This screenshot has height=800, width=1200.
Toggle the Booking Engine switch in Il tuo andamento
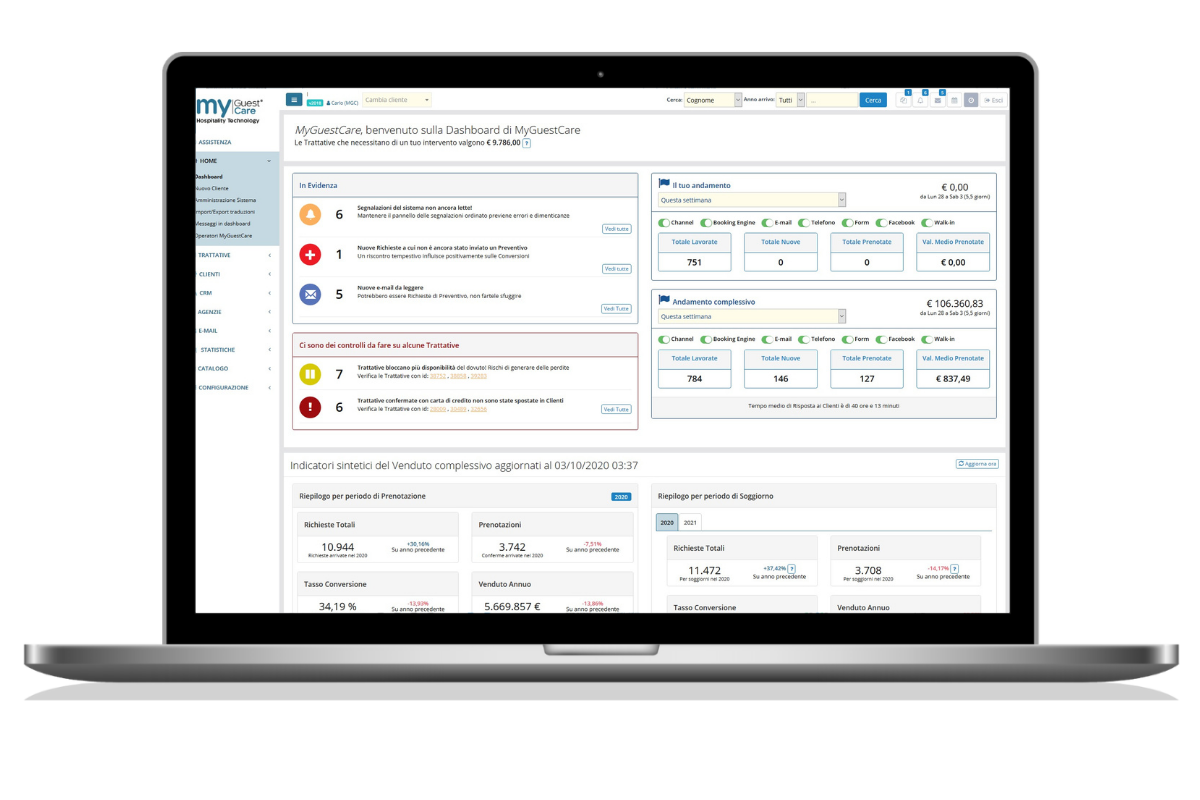tap(707, 222)
